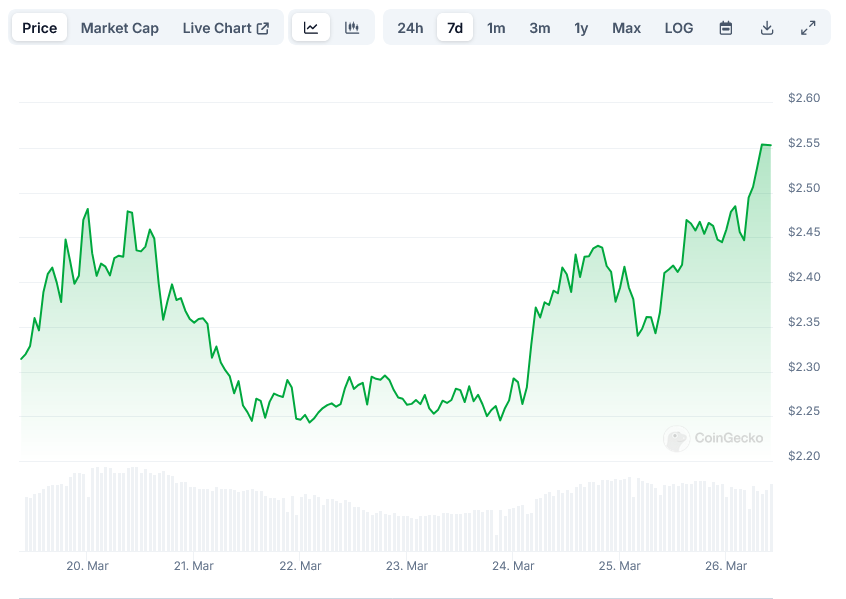Set time range to 24h

click(x=410, y=28)
